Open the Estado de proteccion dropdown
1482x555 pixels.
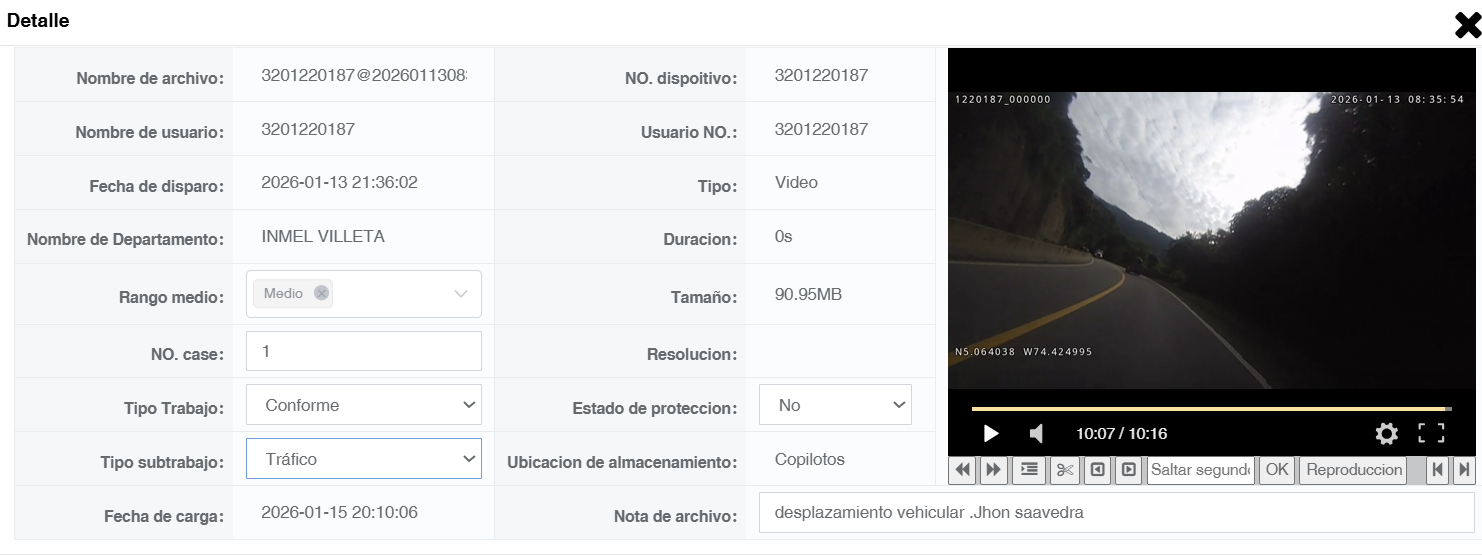835,405
